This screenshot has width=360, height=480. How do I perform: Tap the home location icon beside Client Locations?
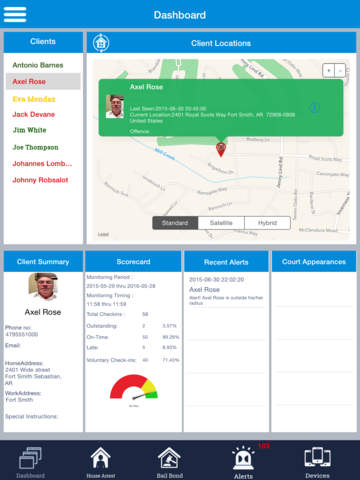pyautogui.click(x=101, y=43)
